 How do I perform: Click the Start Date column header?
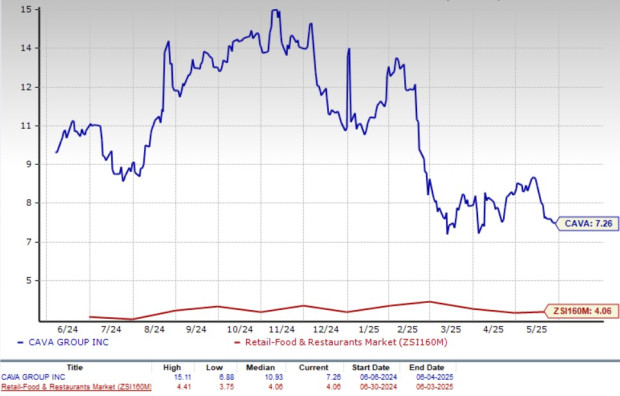[x=371, y=368]
